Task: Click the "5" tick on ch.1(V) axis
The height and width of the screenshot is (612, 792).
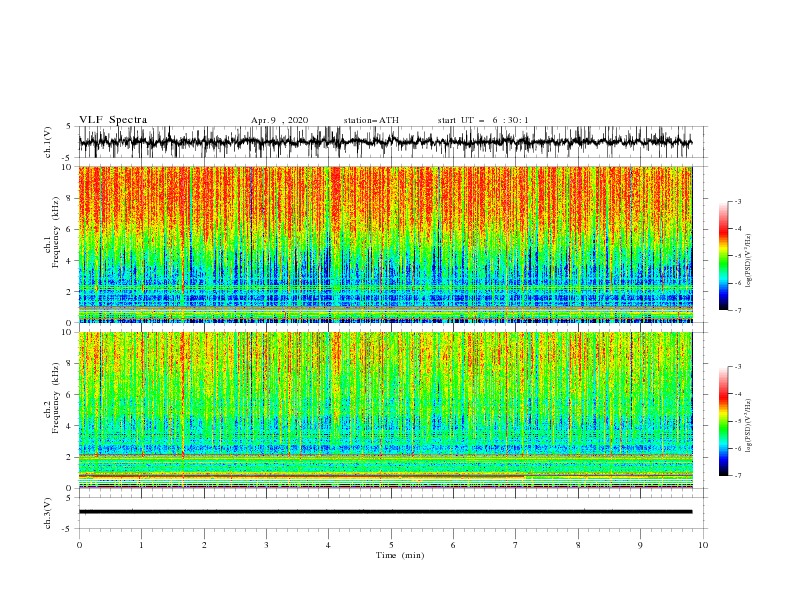Action: tap(69, 126)
